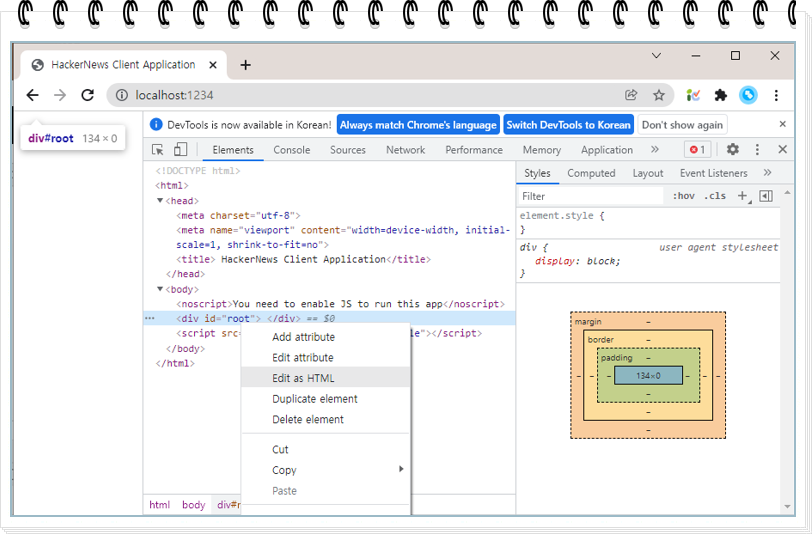Click the 134×0 content box
Screen dimensions: 812x534
coord(648,376)
